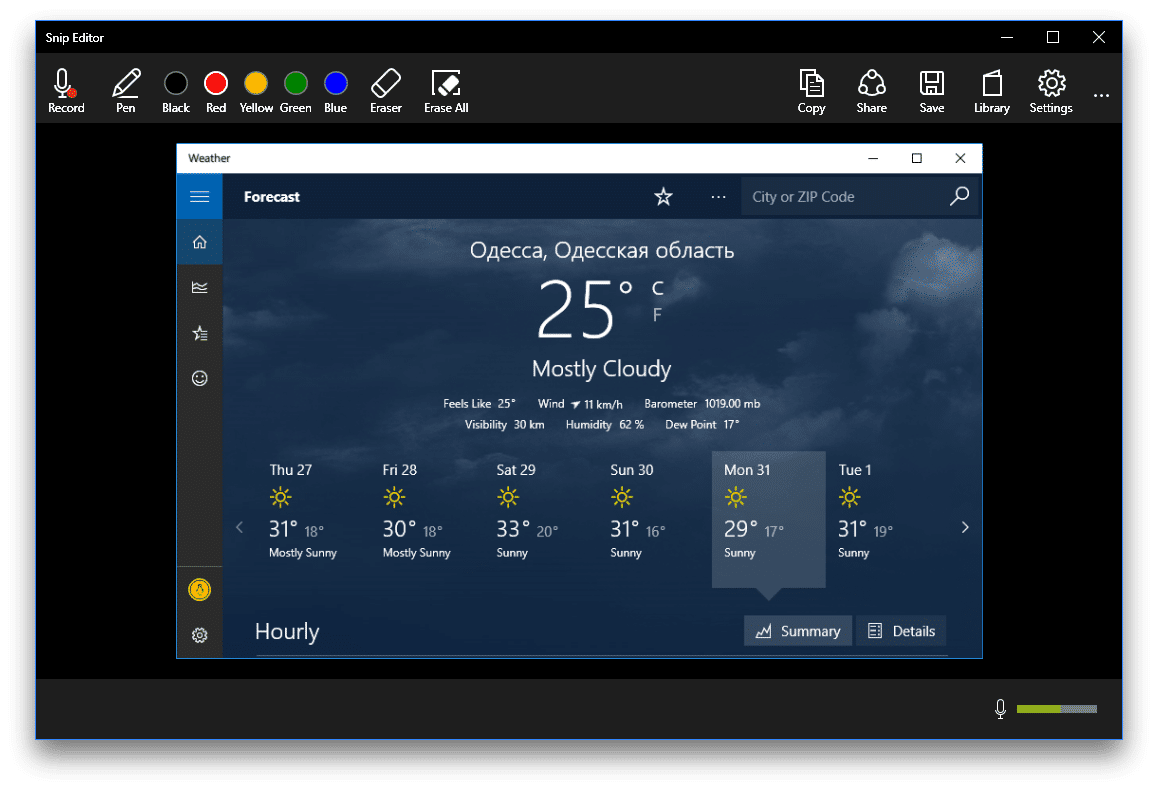The height and width of the screenshot is (790, 1158).
Task: Switch temperature unit to Fahrenheit
Action: pyautogui.click(x=657, y=315)
